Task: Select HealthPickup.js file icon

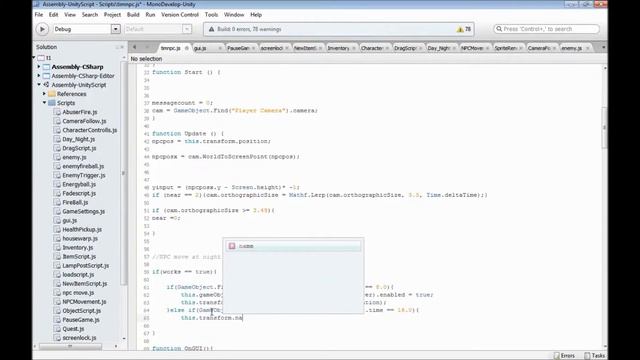Action: [57, 229]
